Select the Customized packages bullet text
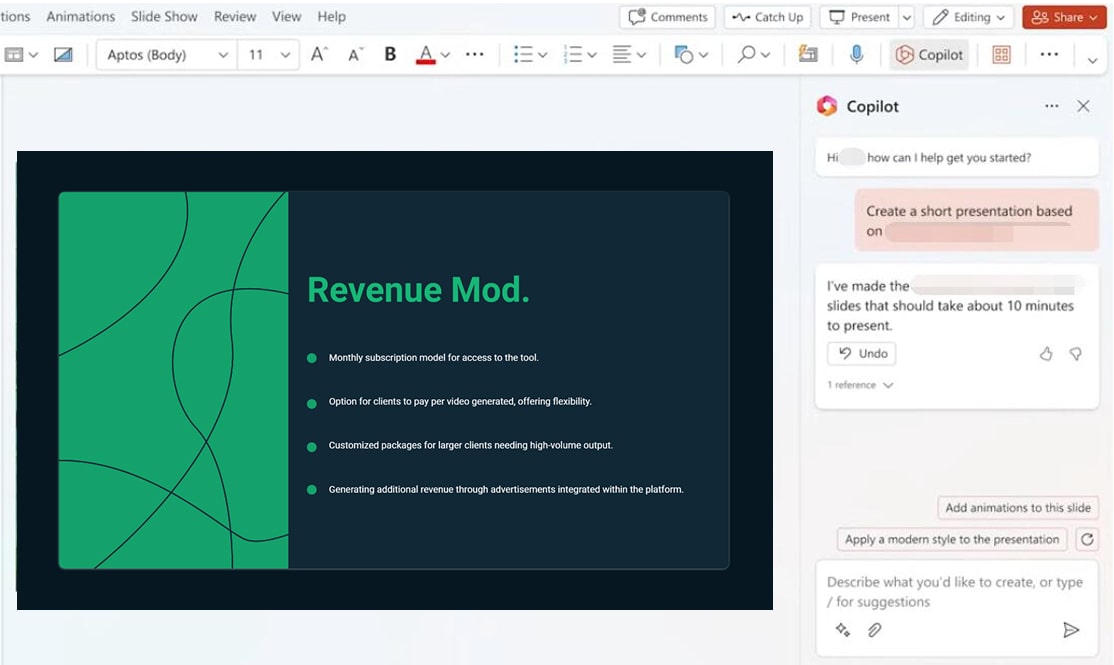 [x=470, y=445]
